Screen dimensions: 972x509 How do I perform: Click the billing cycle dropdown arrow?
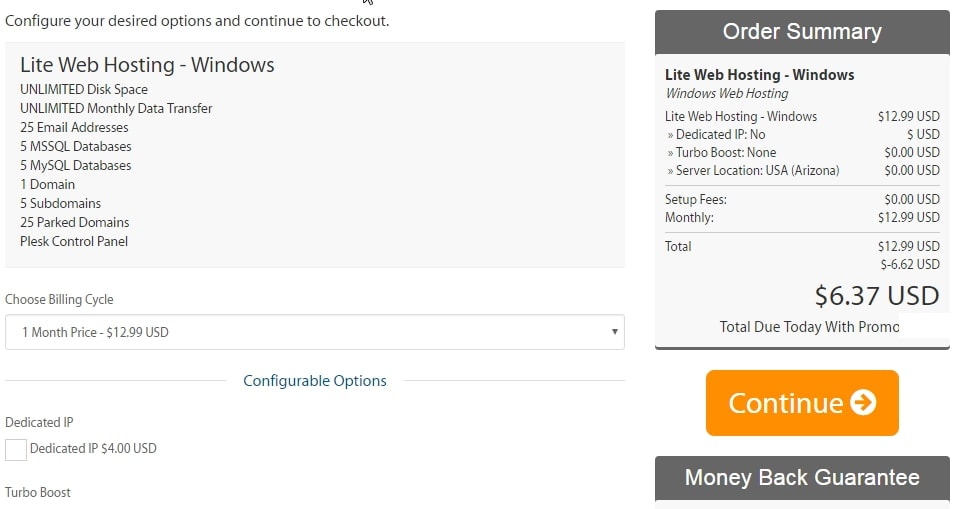(x=614, y=332)
